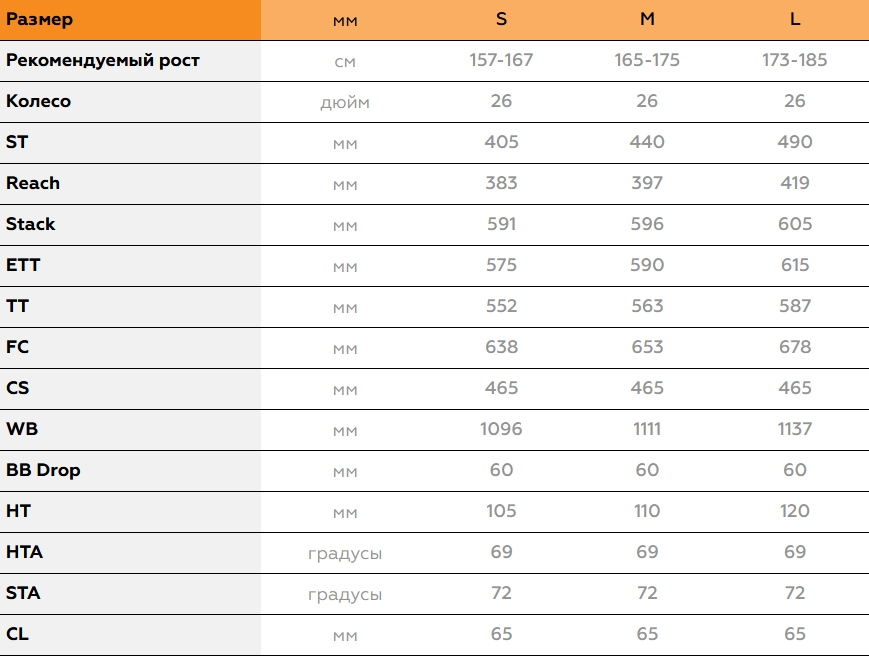Click the "Рекомендуемый рост" row label
Image resolution: width=869 pixels, height=656 pixels.
103,60
